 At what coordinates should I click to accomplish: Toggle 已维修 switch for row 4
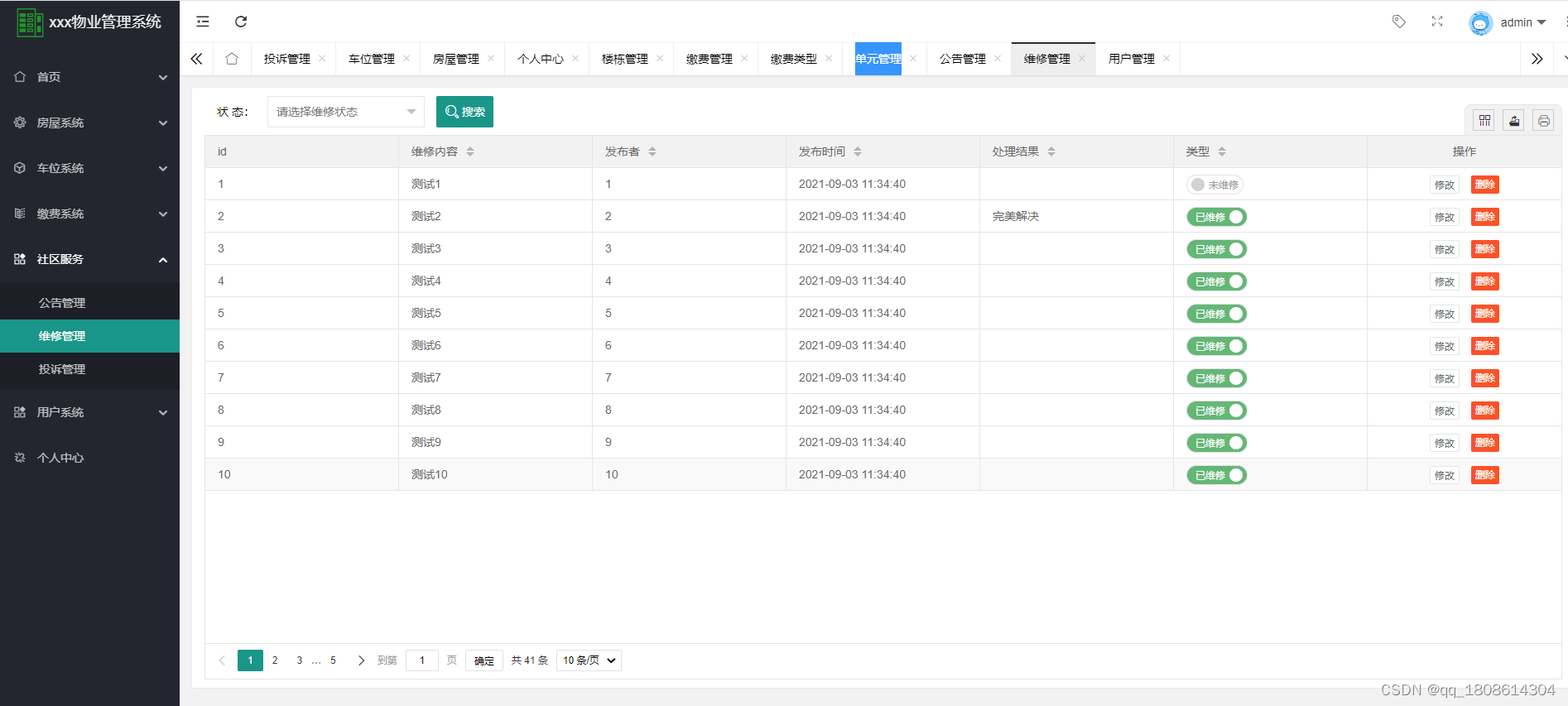(1216, 281)
